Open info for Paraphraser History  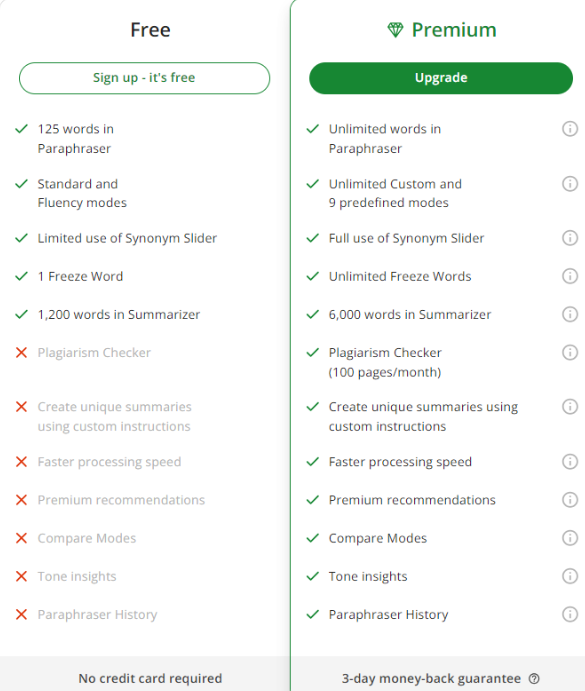click(x=570, y=614)
